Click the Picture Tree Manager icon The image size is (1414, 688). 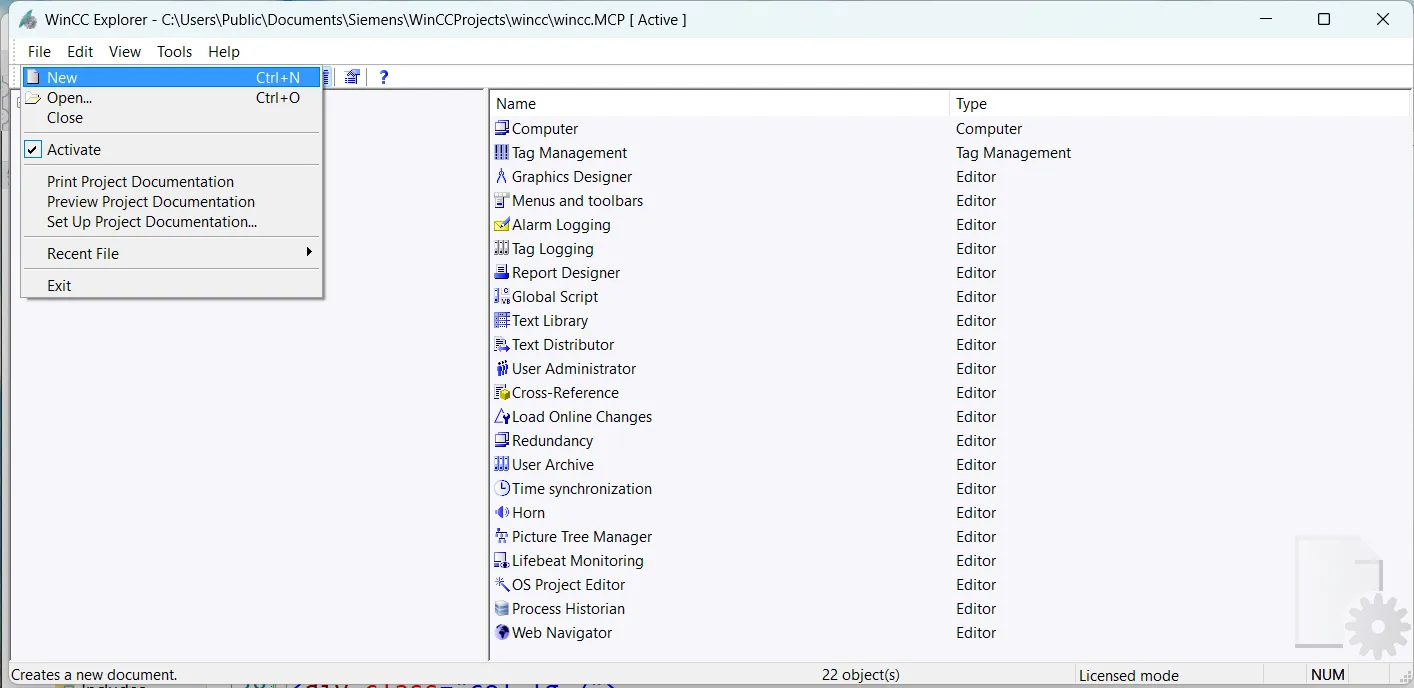502,536
